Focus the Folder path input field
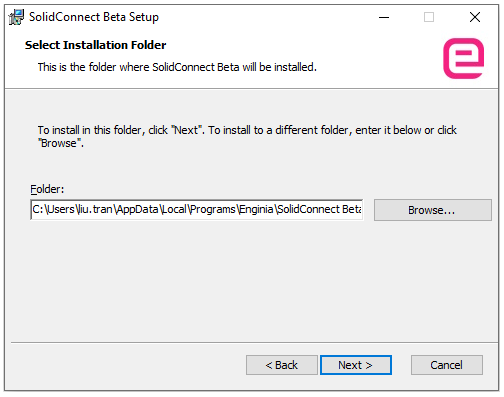 tap(197, 210)
